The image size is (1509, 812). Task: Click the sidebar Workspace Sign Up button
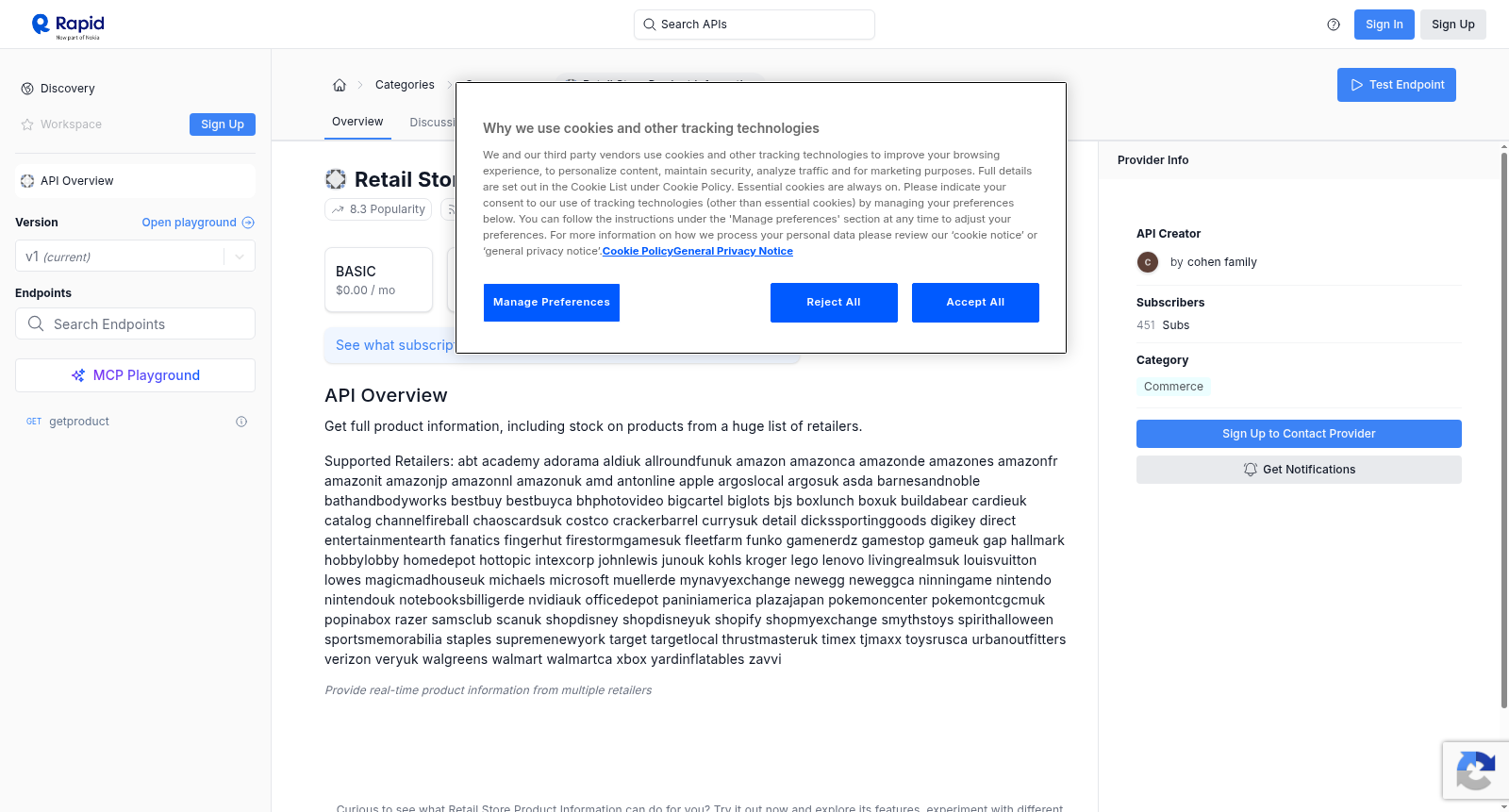click(x=223, y=124)
